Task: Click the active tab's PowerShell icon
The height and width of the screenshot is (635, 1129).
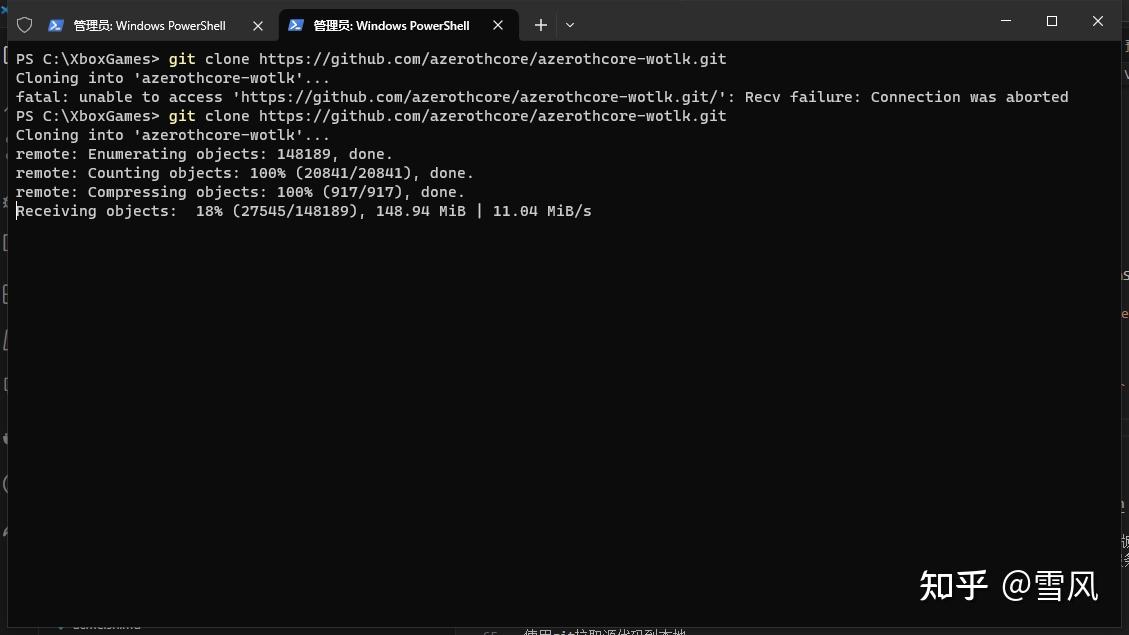Action: point(296,25)
